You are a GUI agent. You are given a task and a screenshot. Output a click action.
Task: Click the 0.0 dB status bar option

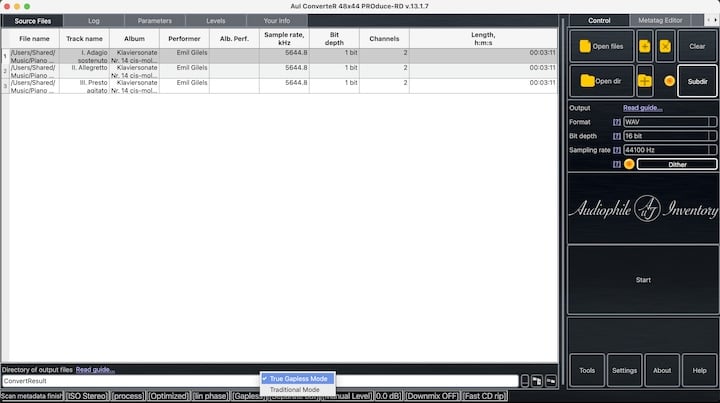(x=388, y=396)
